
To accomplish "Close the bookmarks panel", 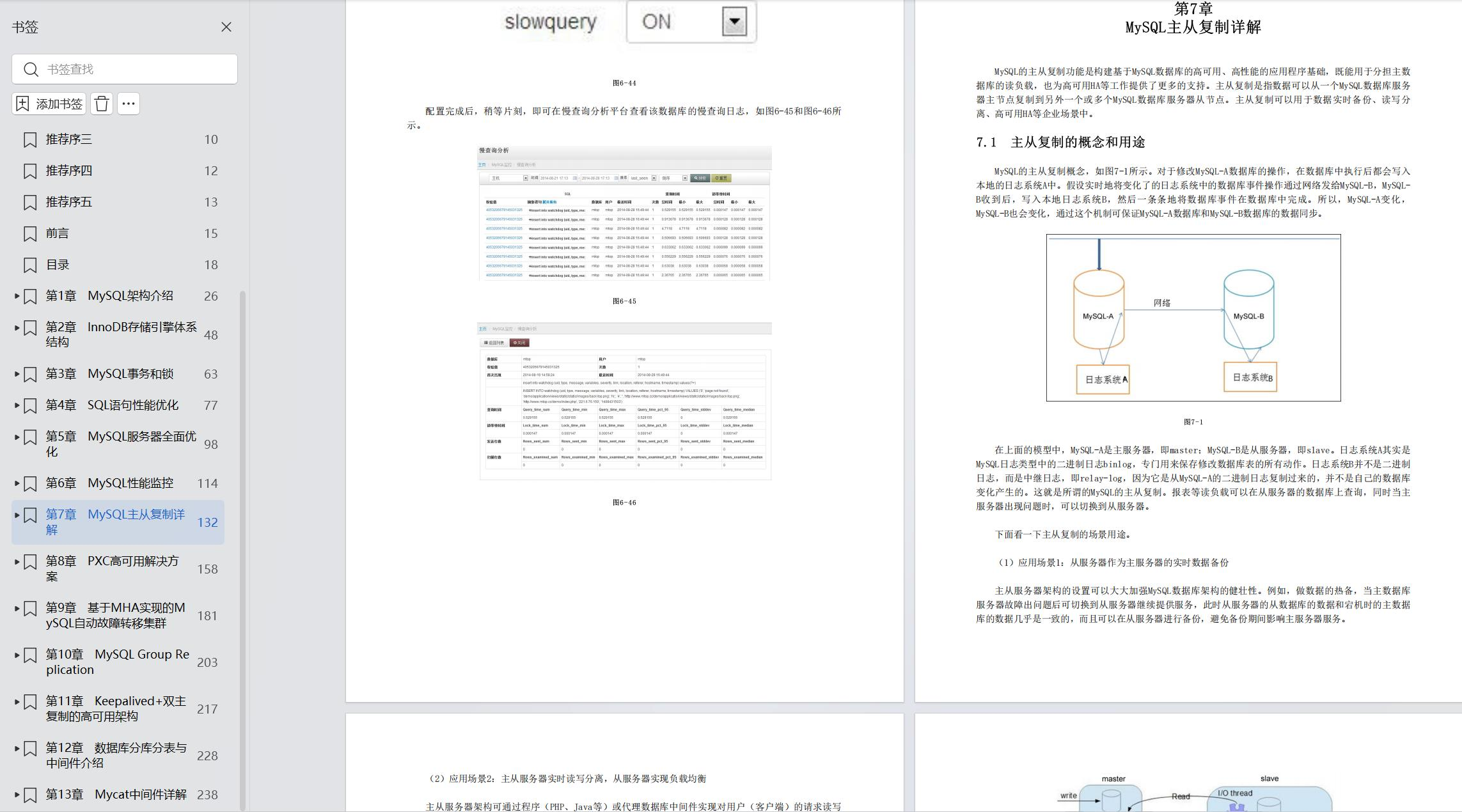I will (226, 27).
